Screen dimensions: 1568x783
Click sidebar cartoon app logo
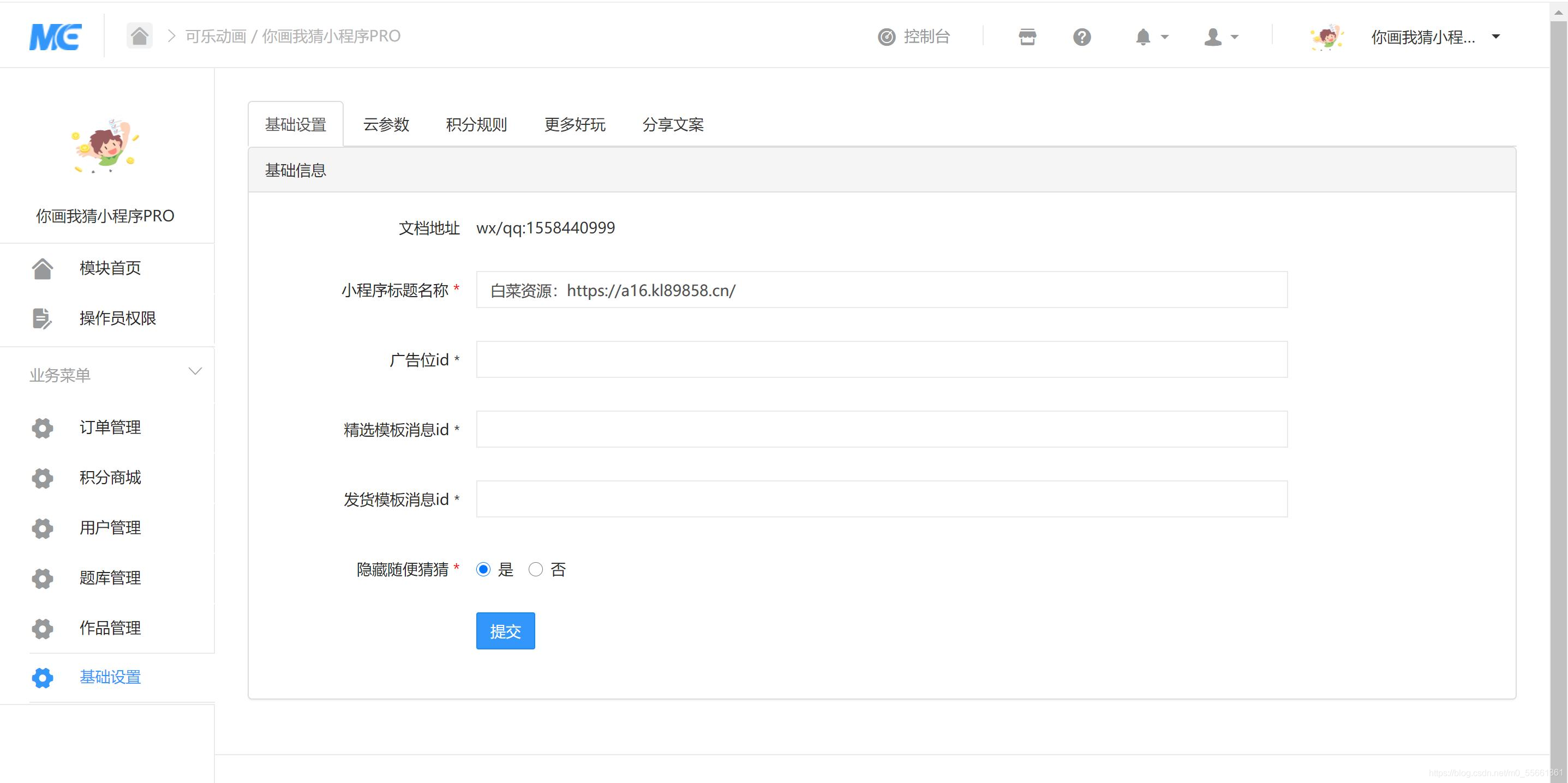(x=105, y=146)
